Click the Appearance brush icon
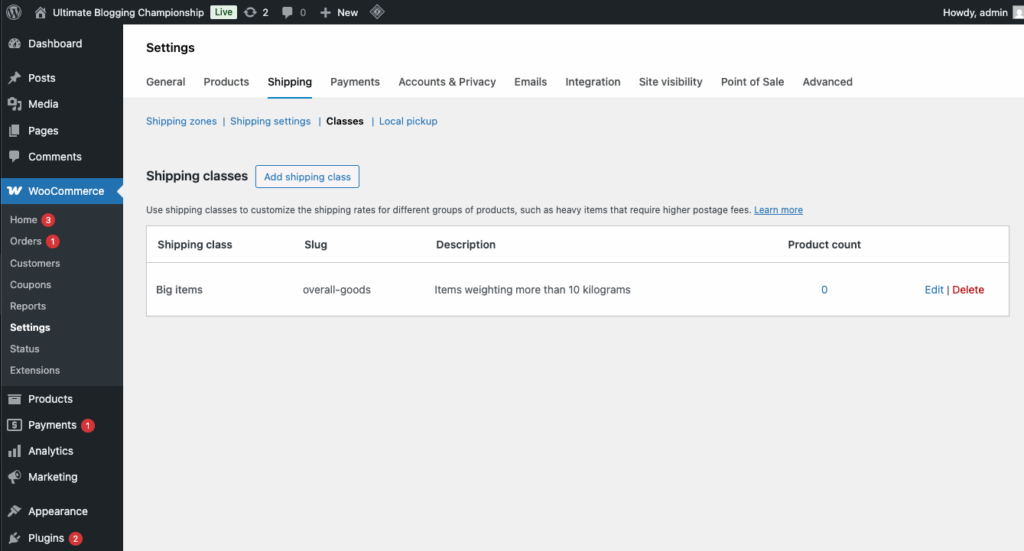 [x=14, y=511]
